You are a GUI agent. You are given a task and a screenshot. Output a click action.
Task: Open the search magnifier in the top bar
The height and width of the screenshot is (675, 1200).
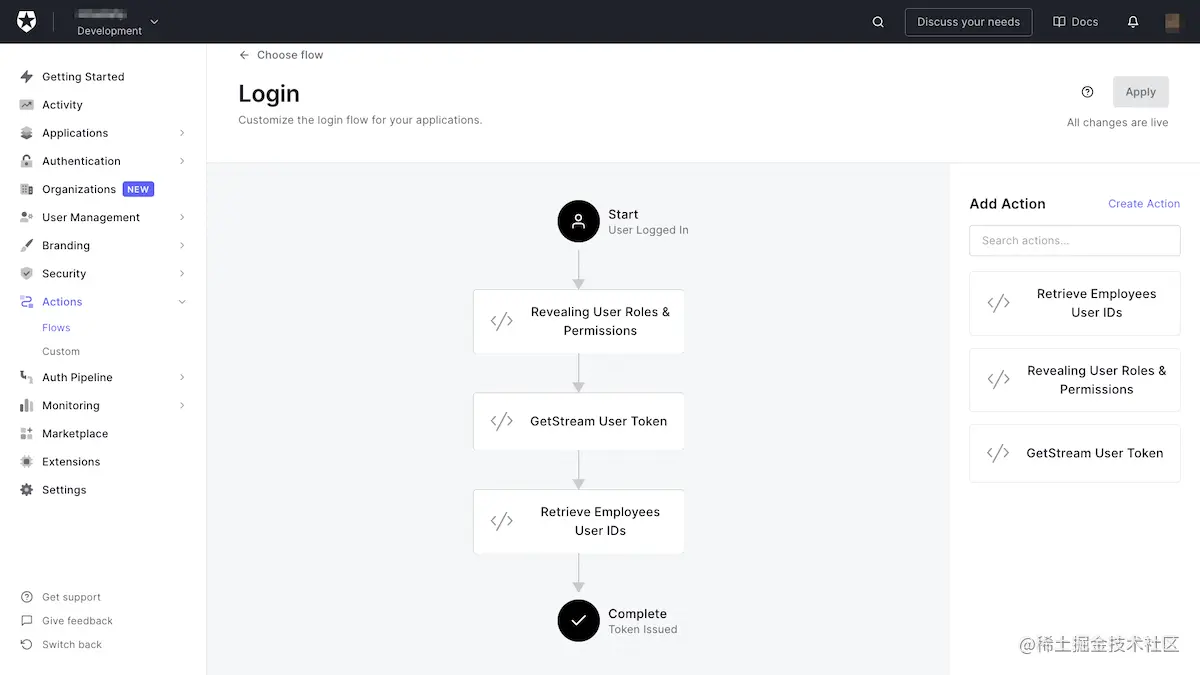pyautogui.click(x=877, y=21)
